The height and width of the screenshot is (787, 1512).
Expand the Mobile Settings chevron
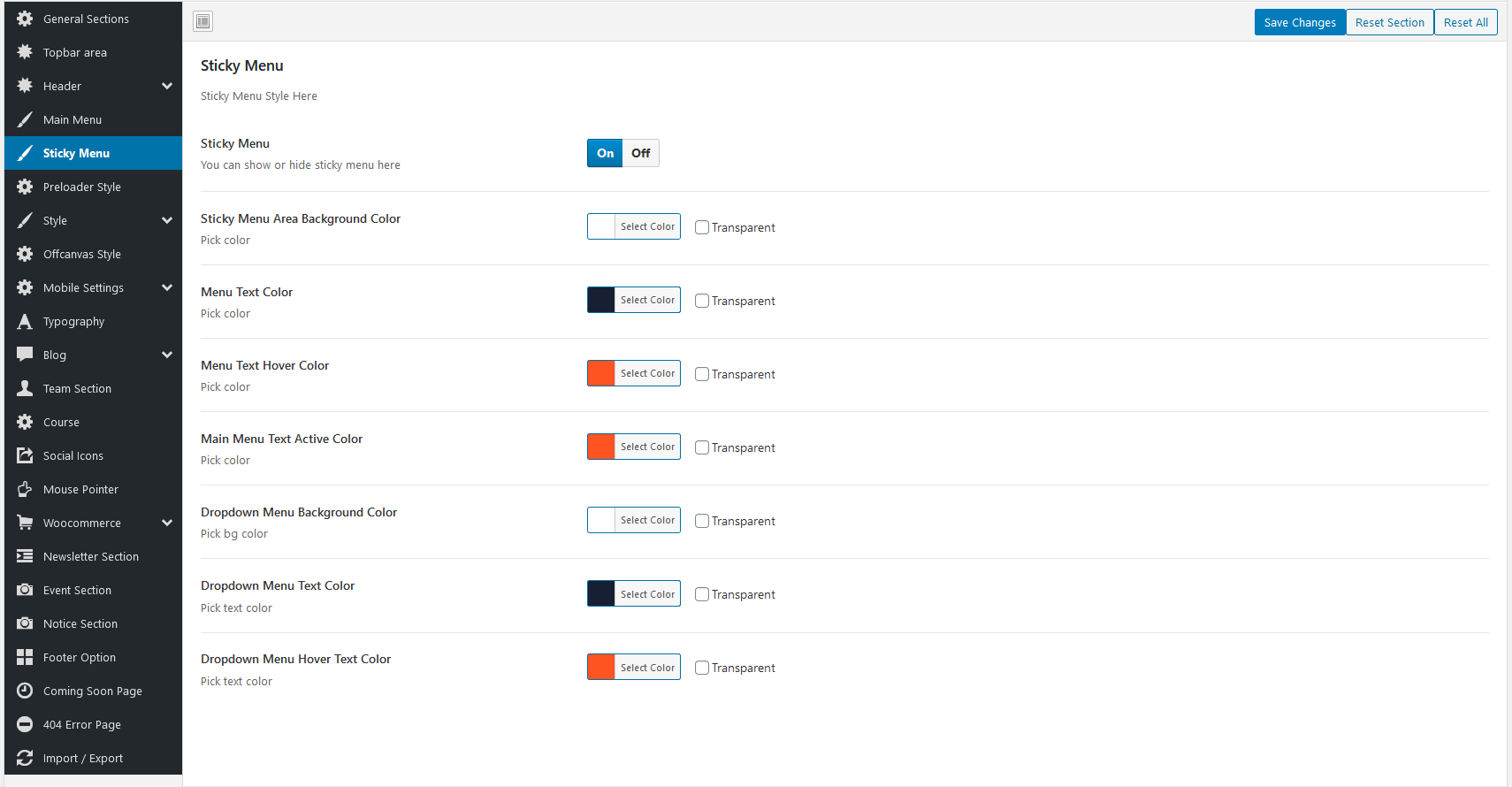pos(167,287)
